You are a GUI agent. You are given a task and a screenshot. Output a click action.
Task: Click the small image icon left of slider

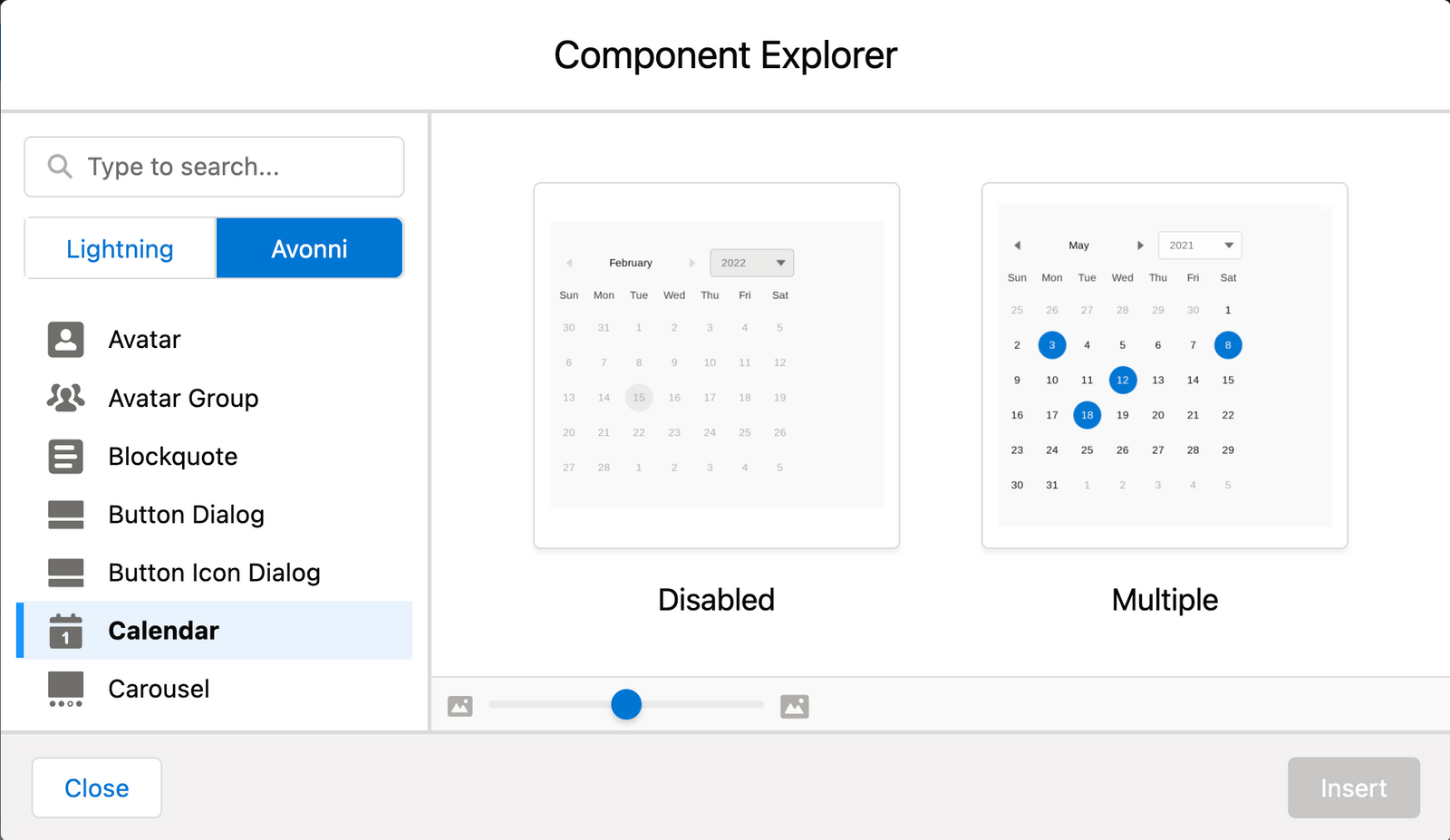click(x=459, y=704)
